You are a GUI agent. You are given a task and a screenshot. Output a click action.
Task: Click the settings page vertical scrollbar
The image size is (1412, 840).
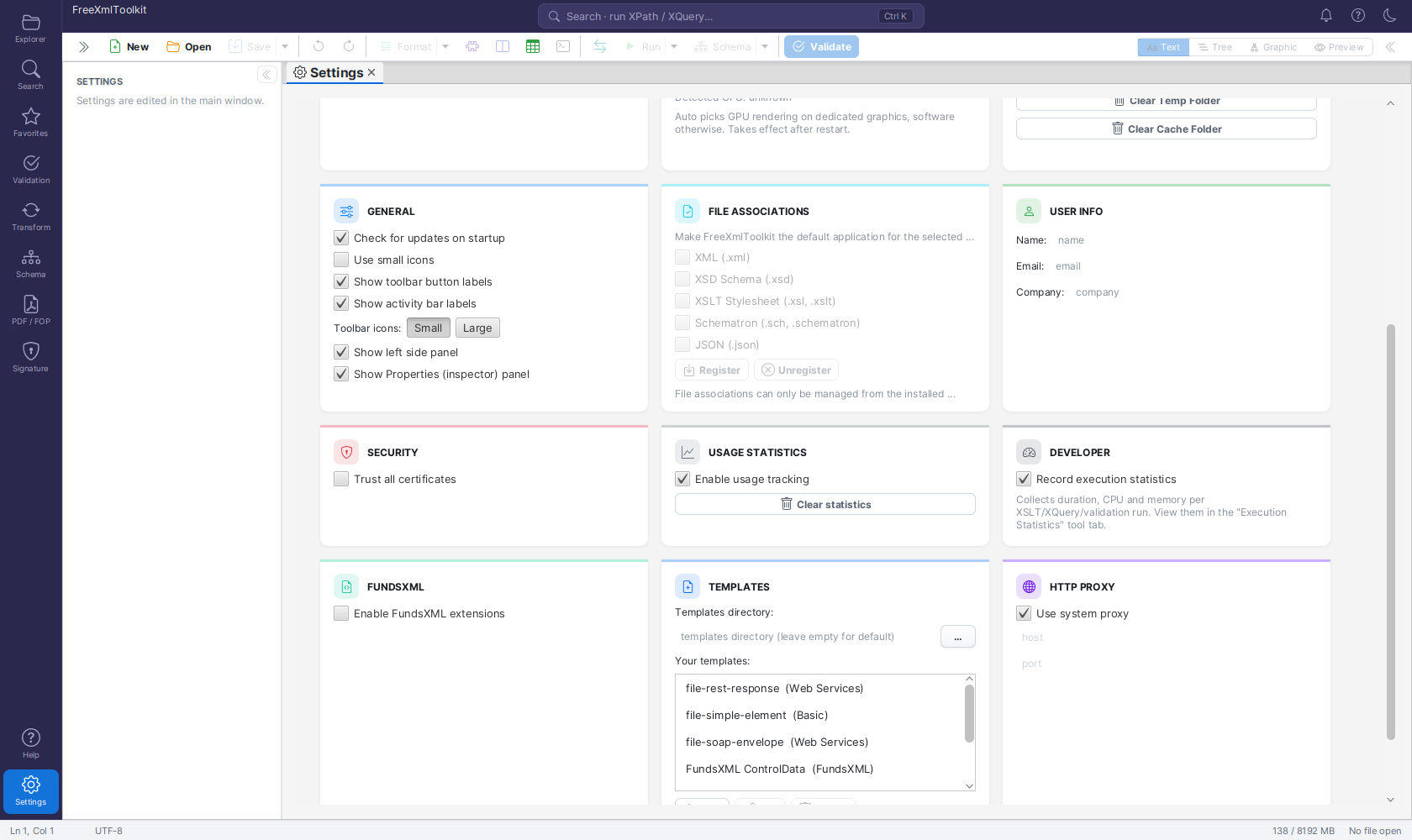pyautogui.click(x=1391, y=533)
